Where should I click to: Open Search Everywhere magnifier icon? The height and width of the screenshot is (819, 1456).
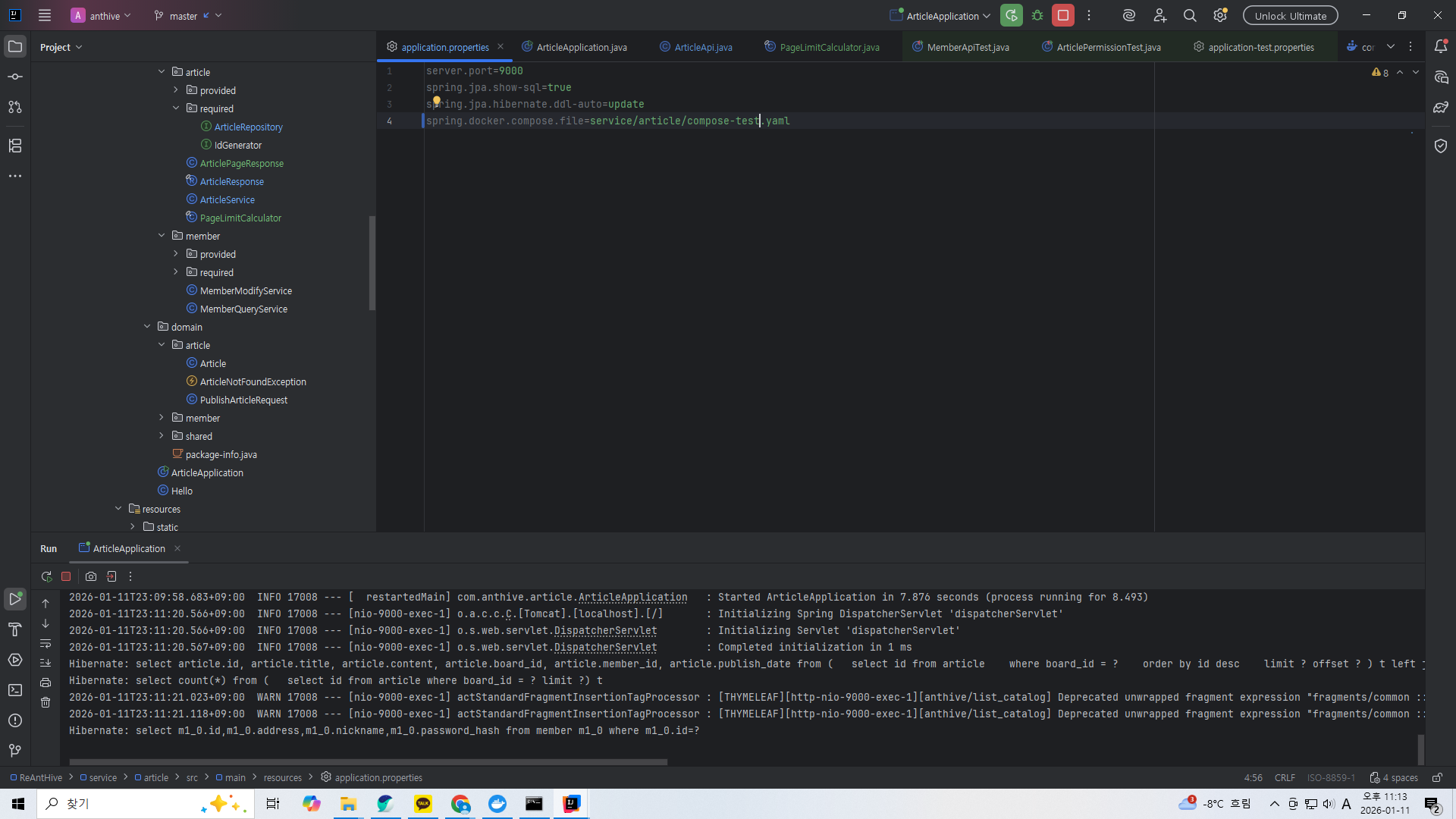(1190, 15)
